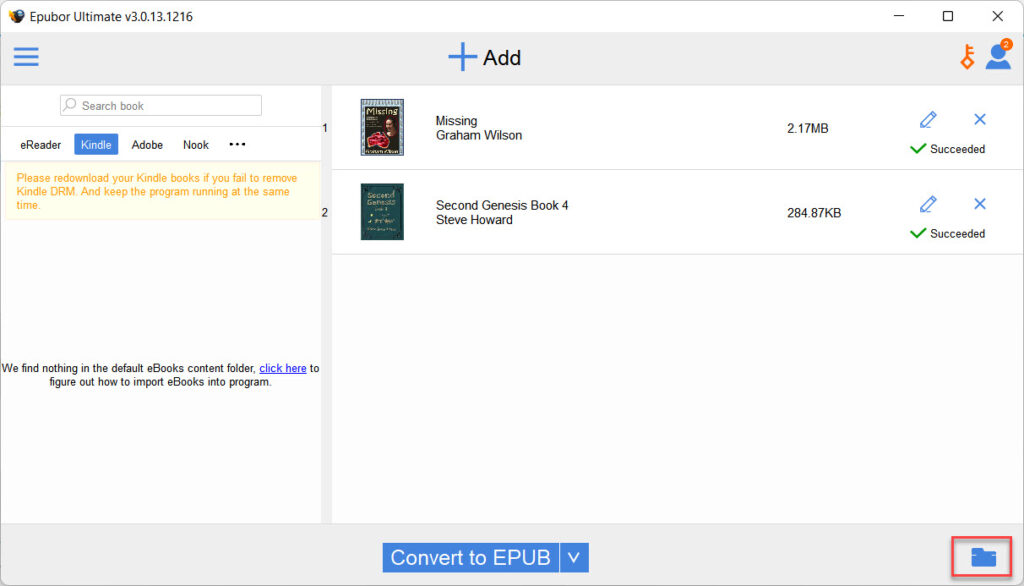Open the Nook tab
Image resolution: width=1024 pixels, height=586 pixels.
[196, 145]
